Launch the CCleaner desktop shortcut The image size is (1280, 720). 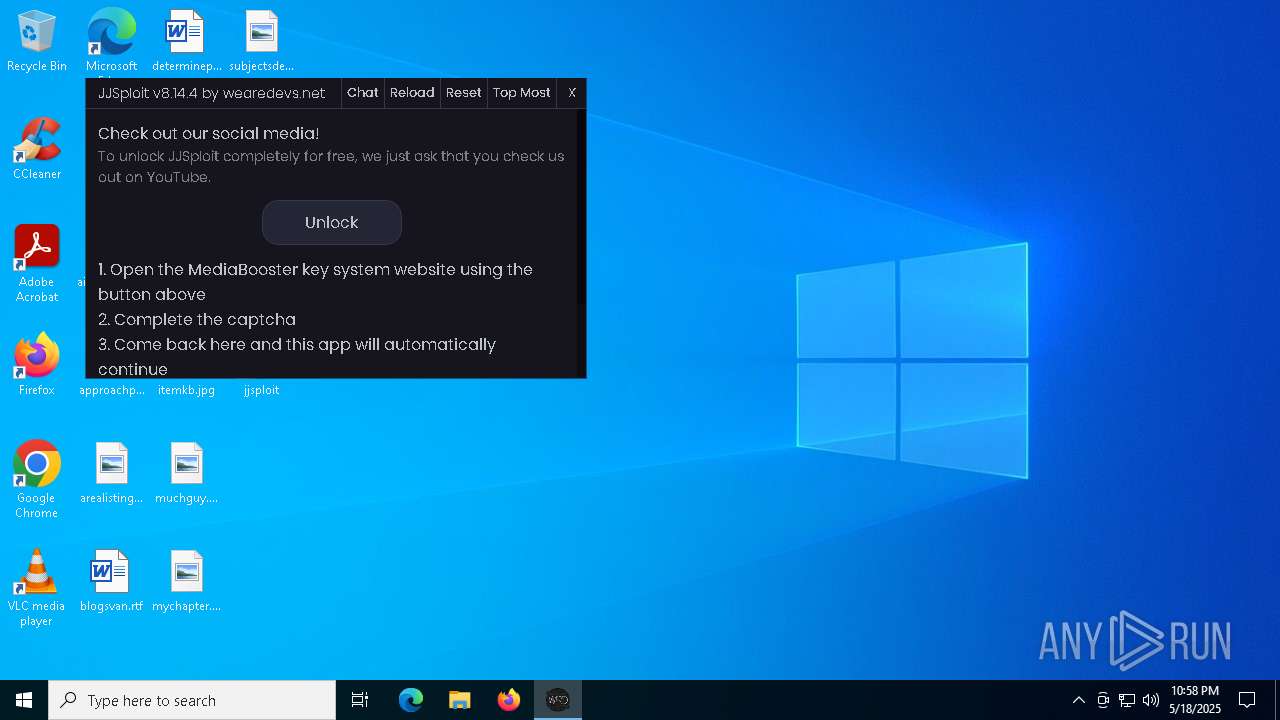[x=37, y=149]
